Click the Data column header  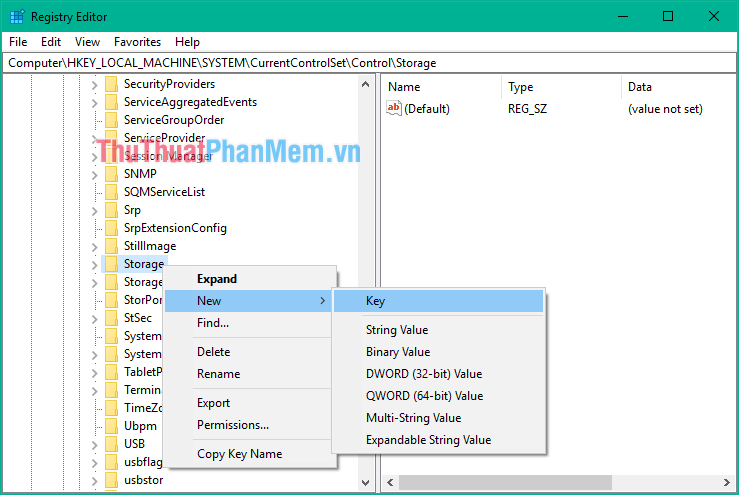679,87
